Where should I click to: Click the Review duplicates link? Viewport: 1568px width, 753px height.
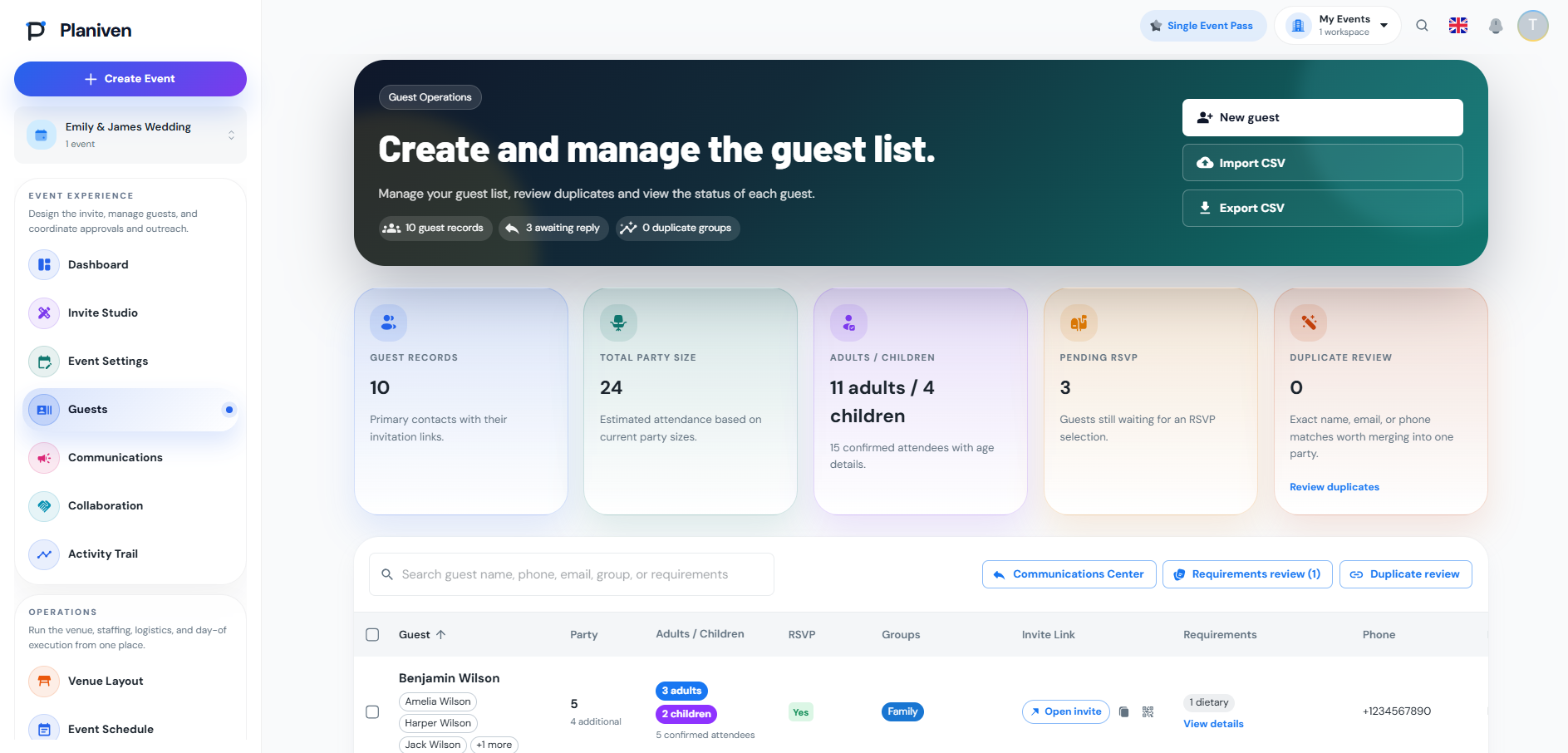tap(1334, 487)
